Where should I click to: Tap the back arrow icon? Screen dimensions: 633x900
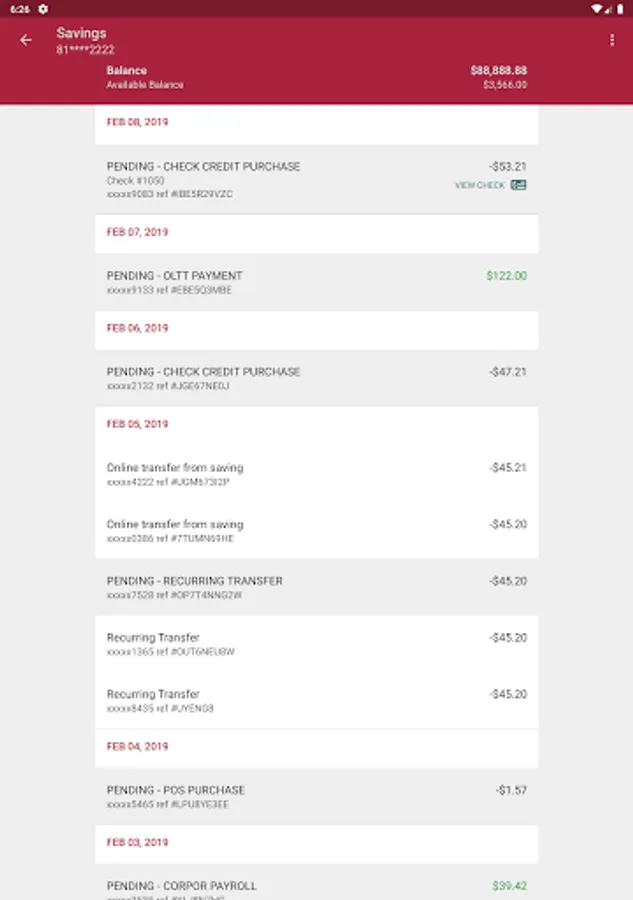[x=26, y=40]
